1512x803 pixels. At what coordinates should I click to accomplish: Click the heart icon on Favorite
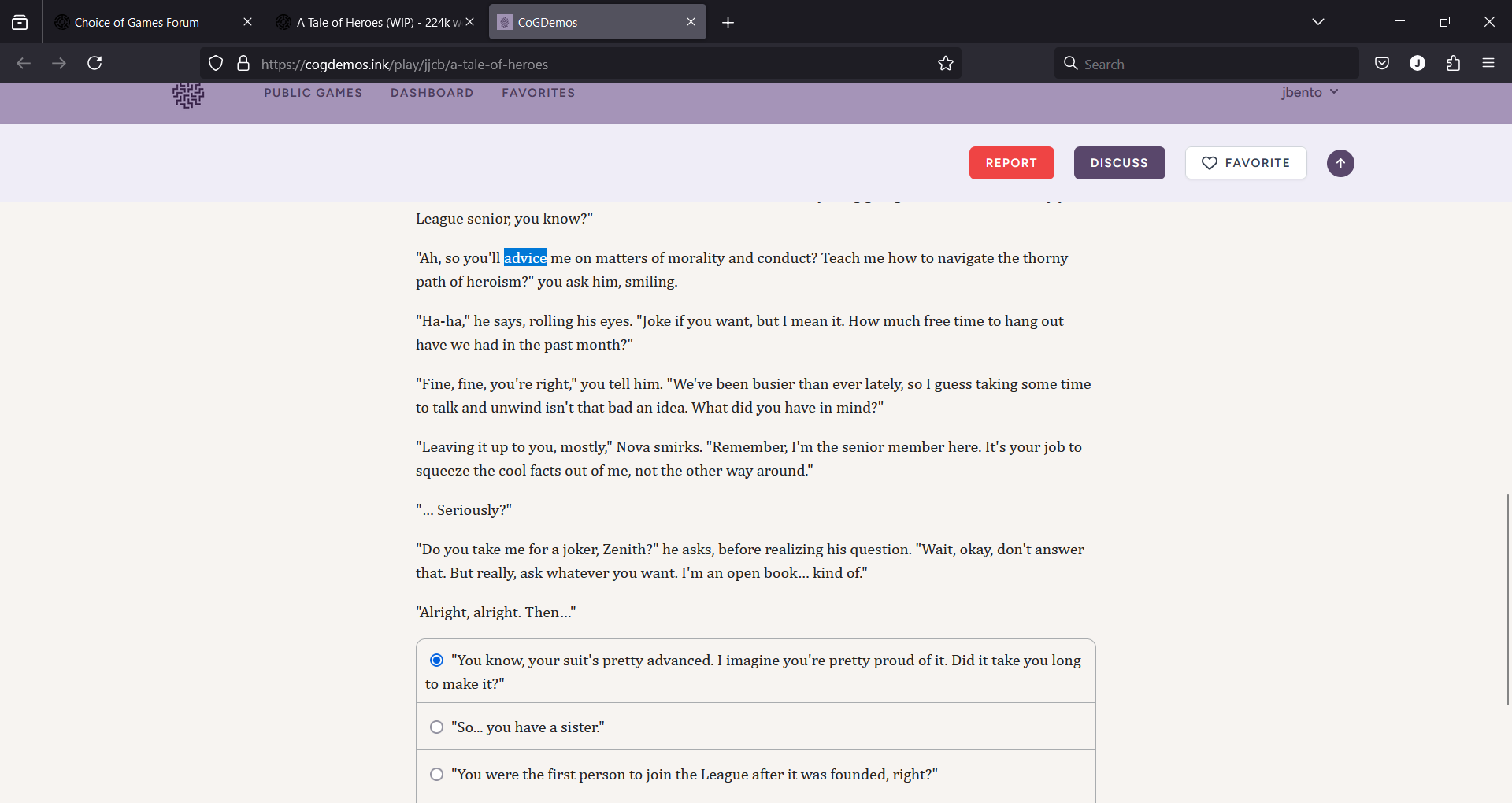(x=1210, y=163)
